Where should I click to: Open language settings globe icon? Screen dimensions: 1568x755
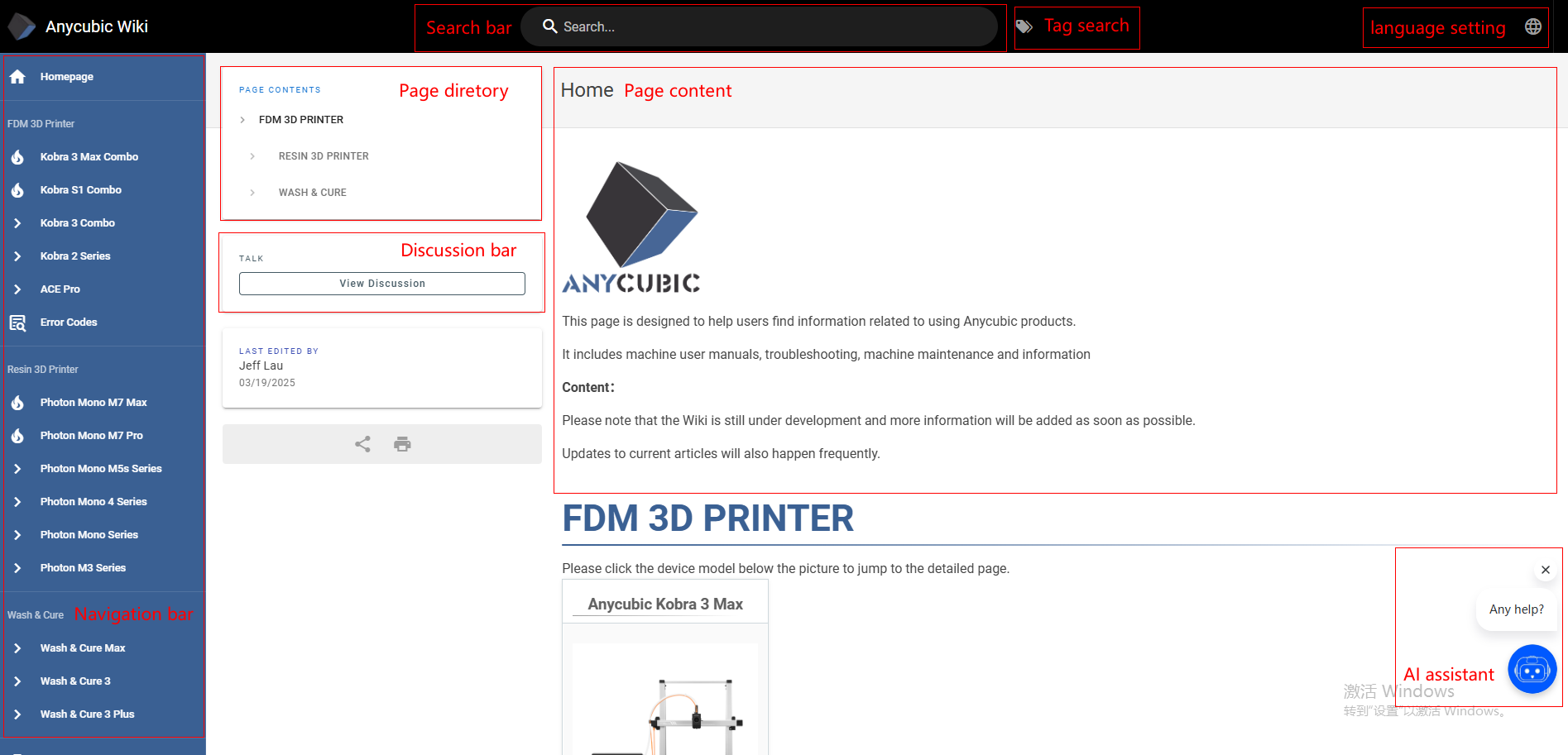click(1533, 26)
